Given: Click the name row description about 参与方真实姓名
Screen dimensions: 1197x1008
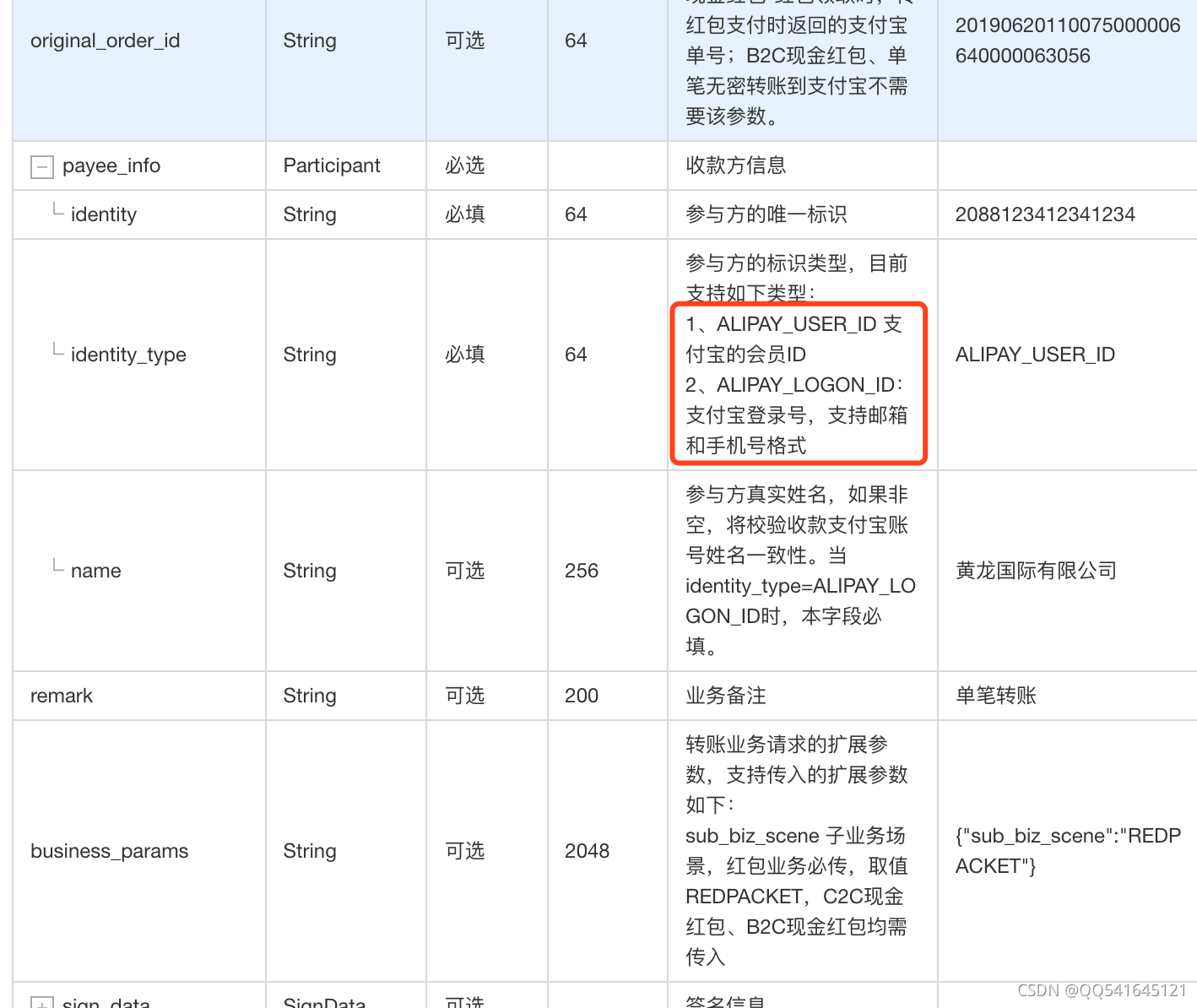Looking at the screenshot, I should (x=800, y=571).
